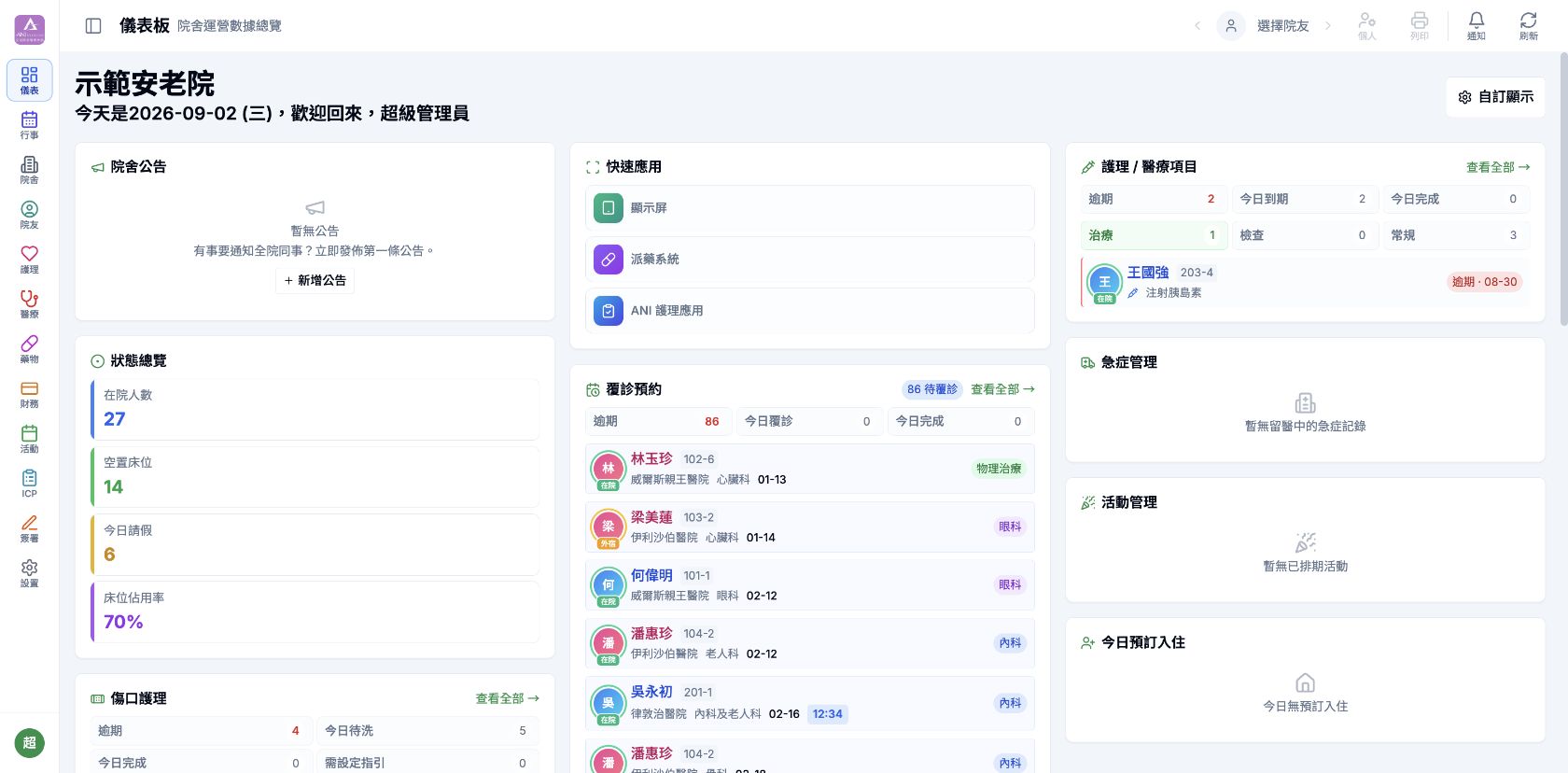Viewport: 1568px width, 773px height.
Task: Click 自訂顯示 button
Action: coord(1495,97)
